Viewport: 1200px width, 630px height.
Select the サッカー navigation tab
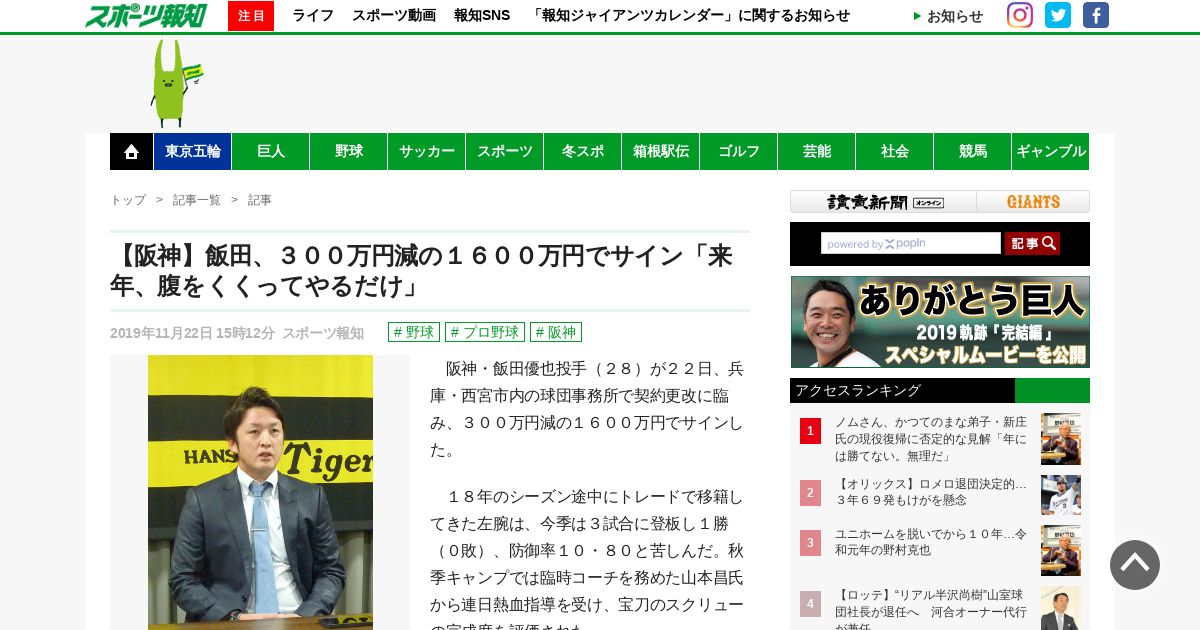(x=427, y=151)
